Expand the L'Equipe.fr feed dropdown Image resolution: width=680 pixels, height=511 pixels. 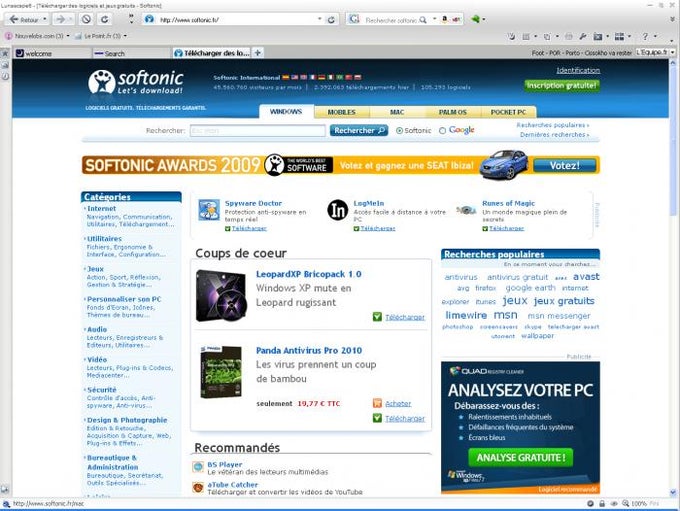[x=672, y=52]
